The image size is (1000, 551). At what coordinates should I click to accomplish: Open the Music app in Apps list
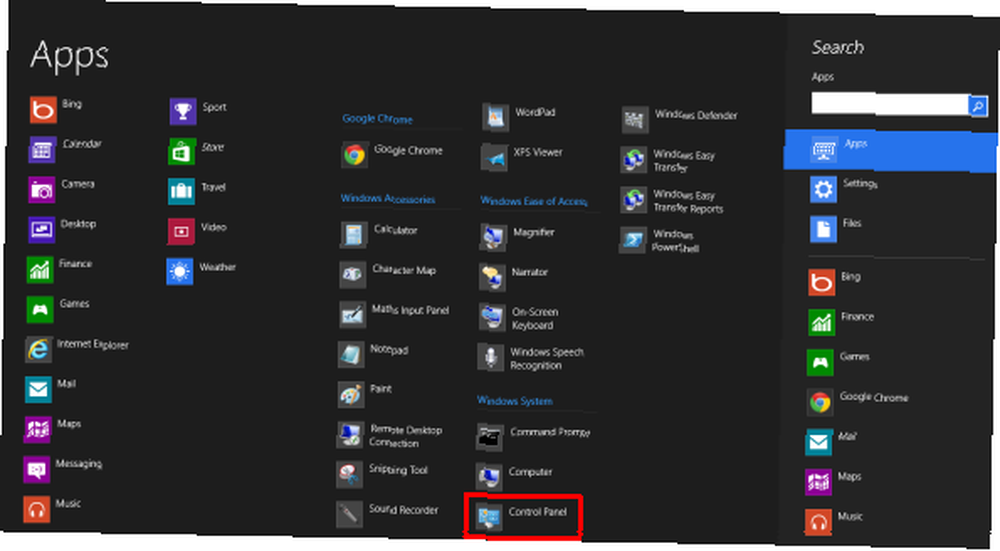pos(52,508)
